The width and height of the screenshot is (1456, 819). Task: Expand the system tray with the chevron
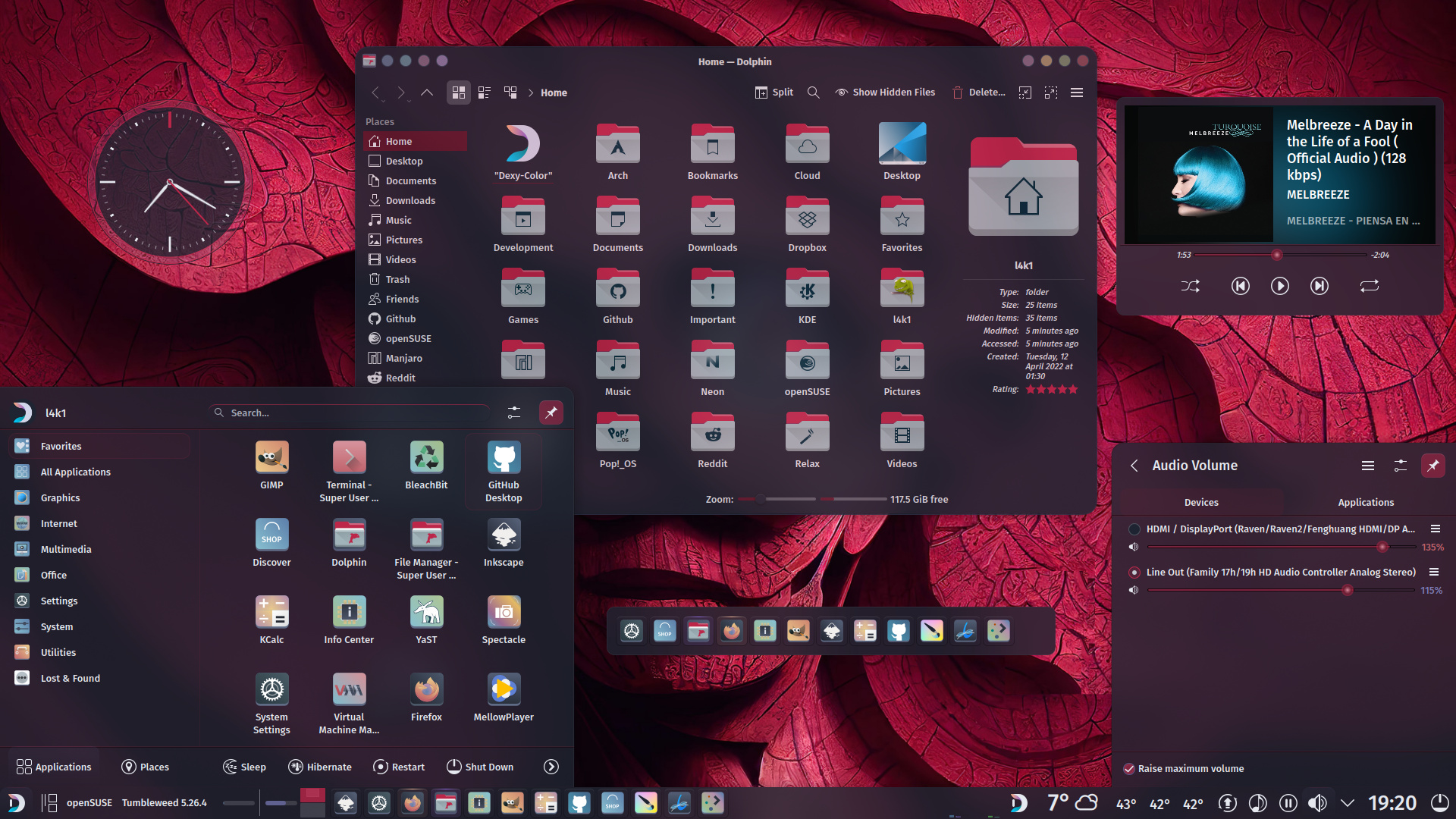1348,802
